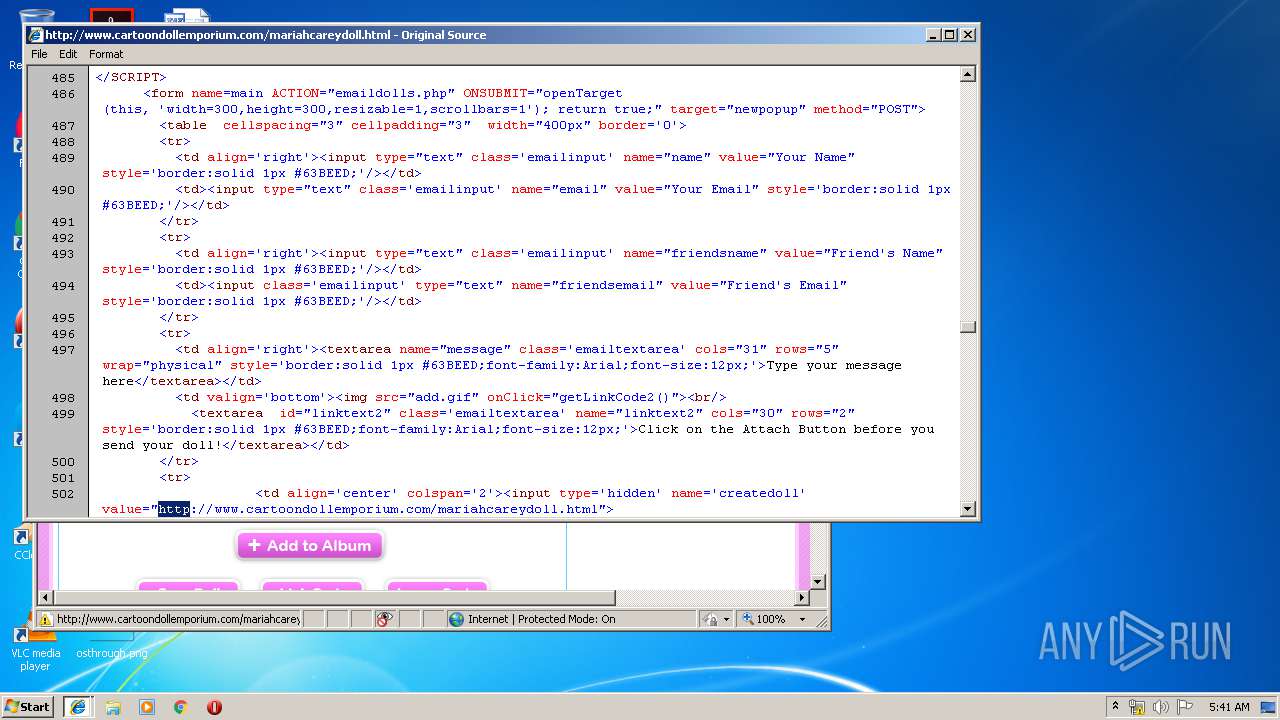Show hidden tray icons arrow
This screenshot has height=720, width=1280.
point(1115,707)
